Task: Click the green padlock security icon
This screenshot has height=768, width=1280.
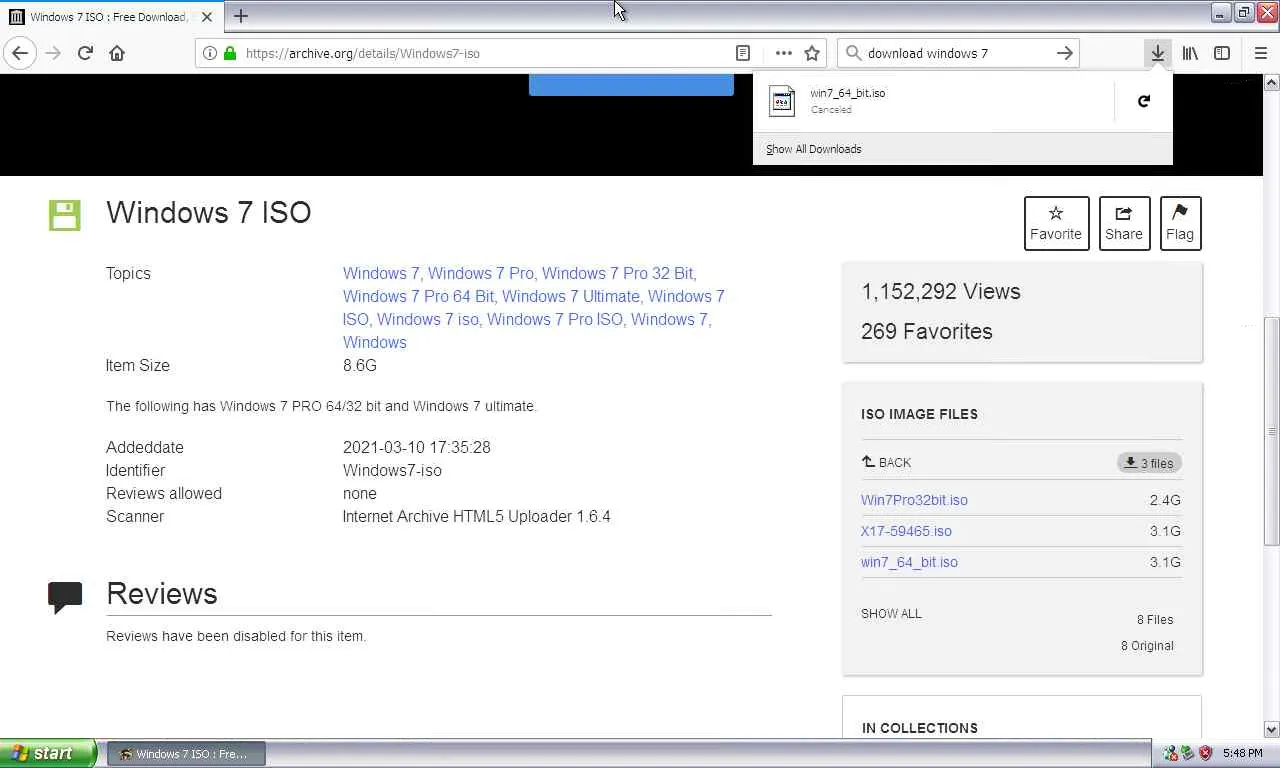Action: (230, 53)
